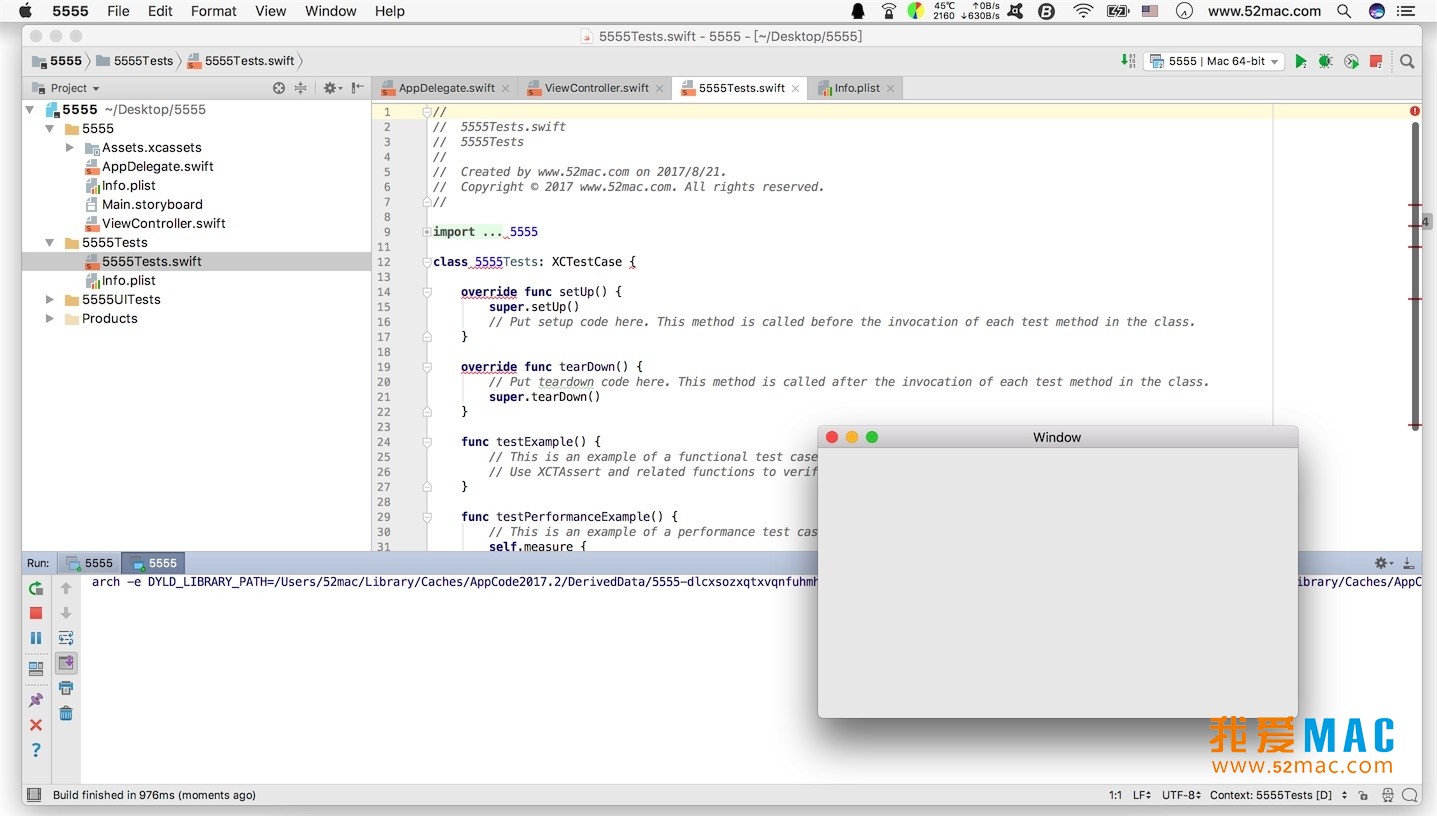Image resolution: width=1437 pixels, height=816 pixels.
Task: Toggle read-only lock icon in the status bar
Action: (x=1364, y=795)
